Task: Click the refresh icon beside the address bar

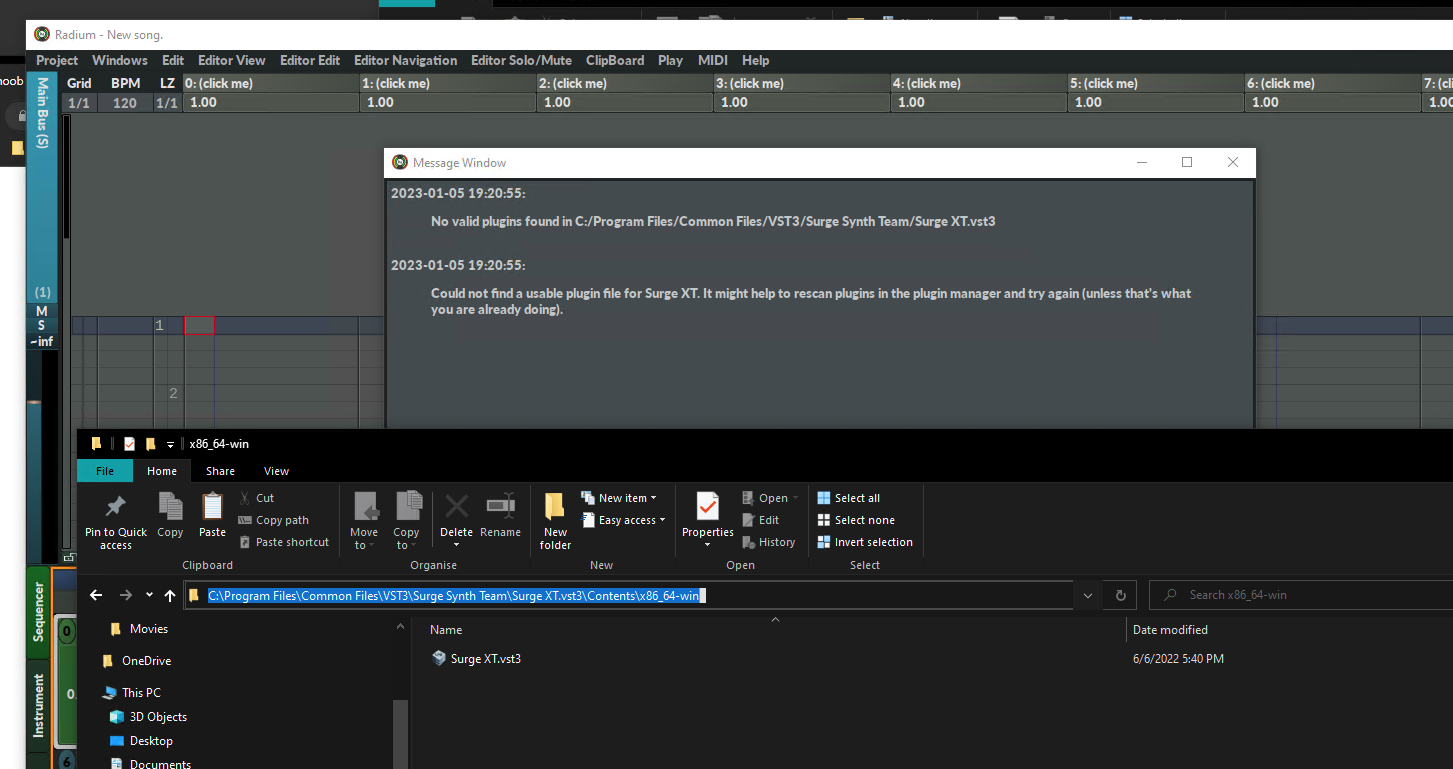Action: (x=1119, y=595)
